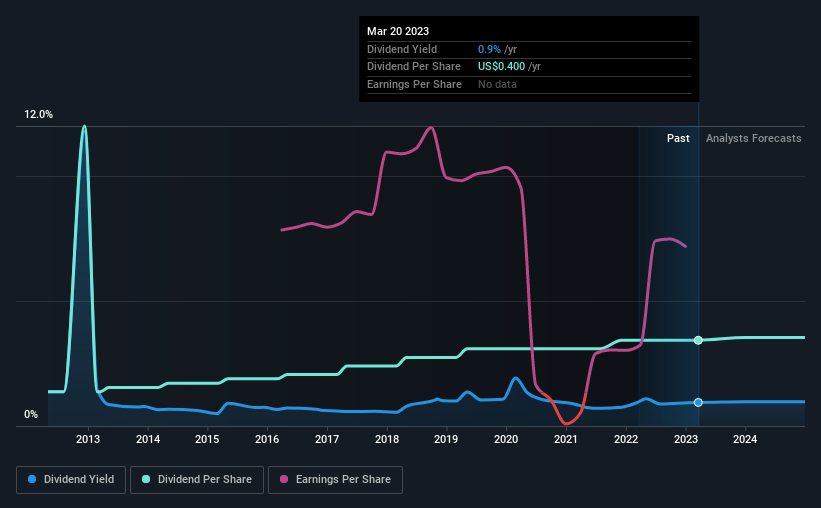
Task: Click the 12.0% y-axis label
Action: click(38, 115)
